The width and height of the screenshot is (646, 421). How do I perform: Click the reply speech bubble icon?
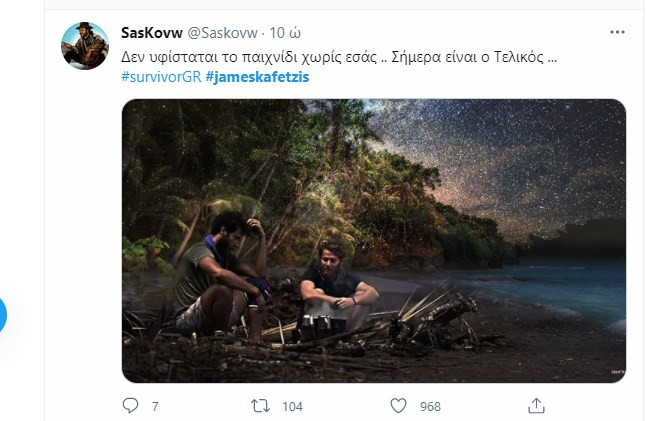130,406
